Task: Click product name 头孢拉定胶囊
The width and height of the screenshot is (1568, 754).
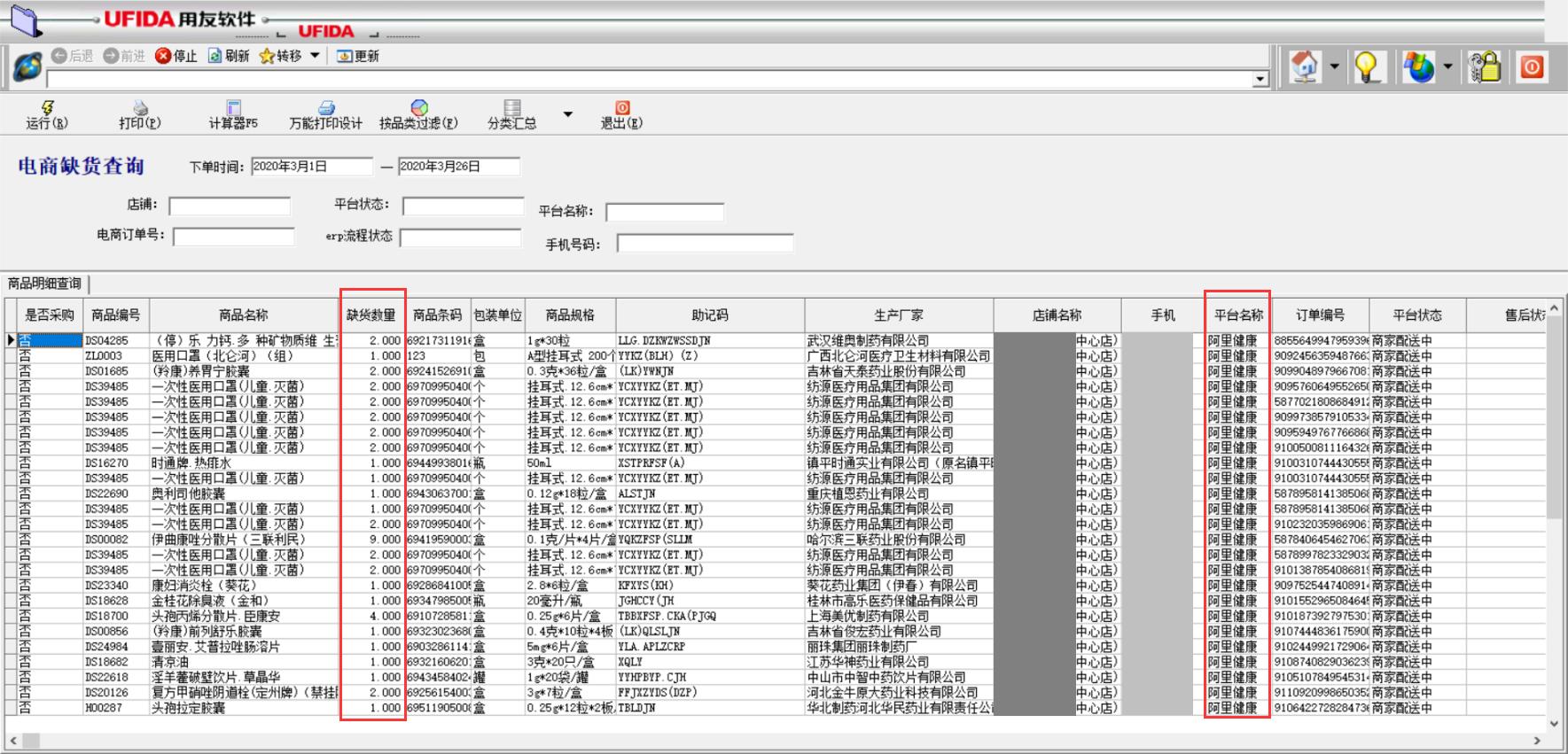Action: pyautogui.click(x=188, y=708)
